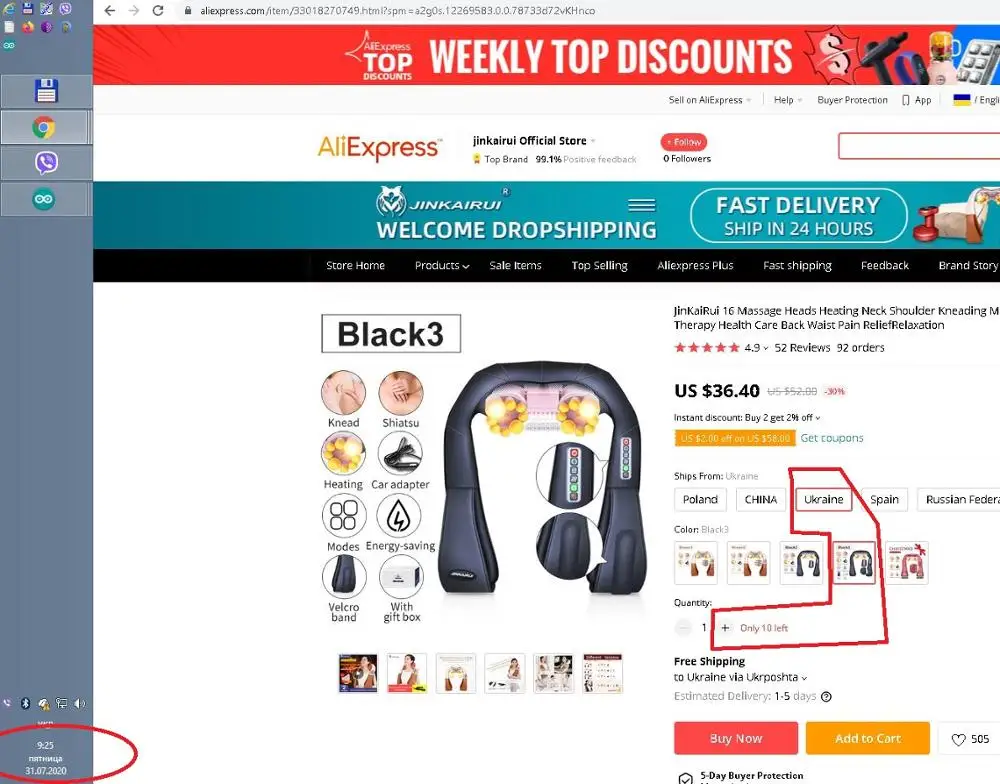
Task: Open the Viber taskbar icon
Action: click(46, 163)
